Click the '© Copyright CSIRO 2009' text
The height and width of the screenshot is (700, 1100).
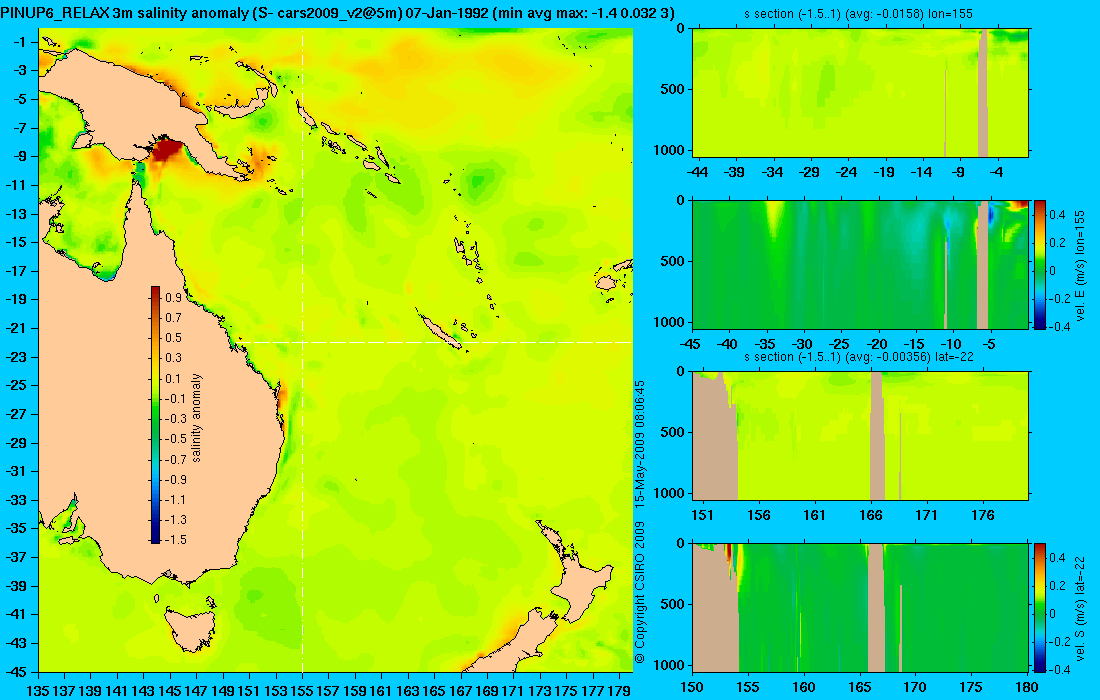coord(639,593)
